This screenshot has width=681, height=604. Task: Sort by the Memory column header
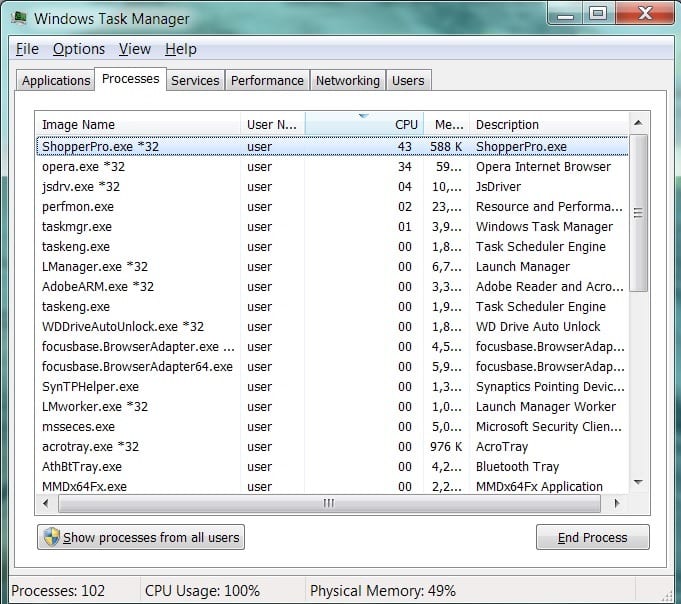[x=446, y=125]
